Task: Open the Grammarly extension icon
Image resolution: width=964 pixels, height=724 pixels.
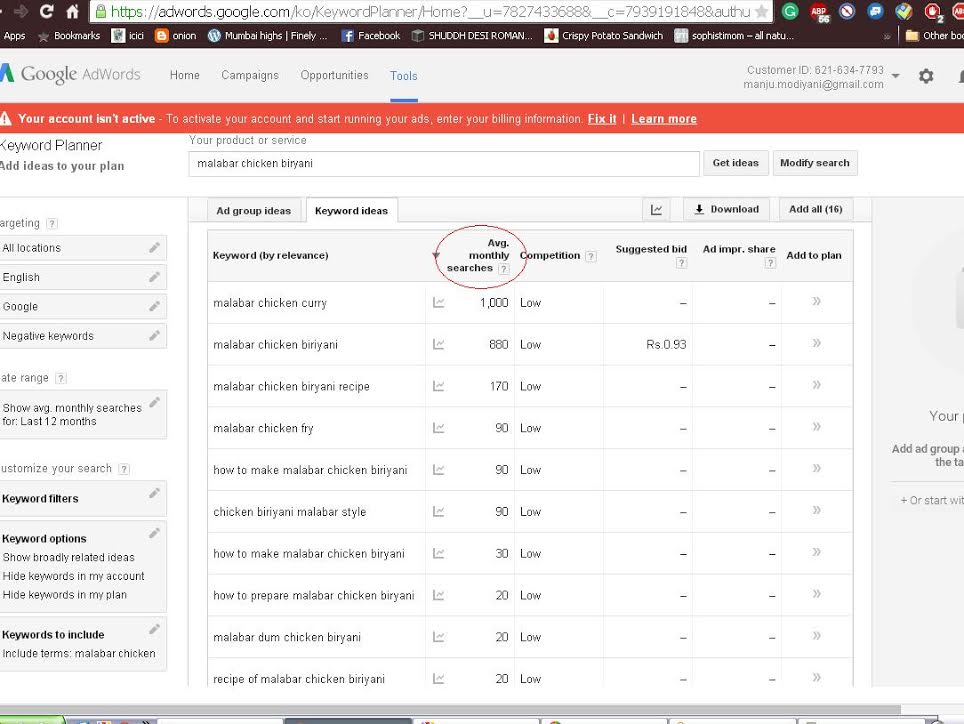Action: coord(790,11)
